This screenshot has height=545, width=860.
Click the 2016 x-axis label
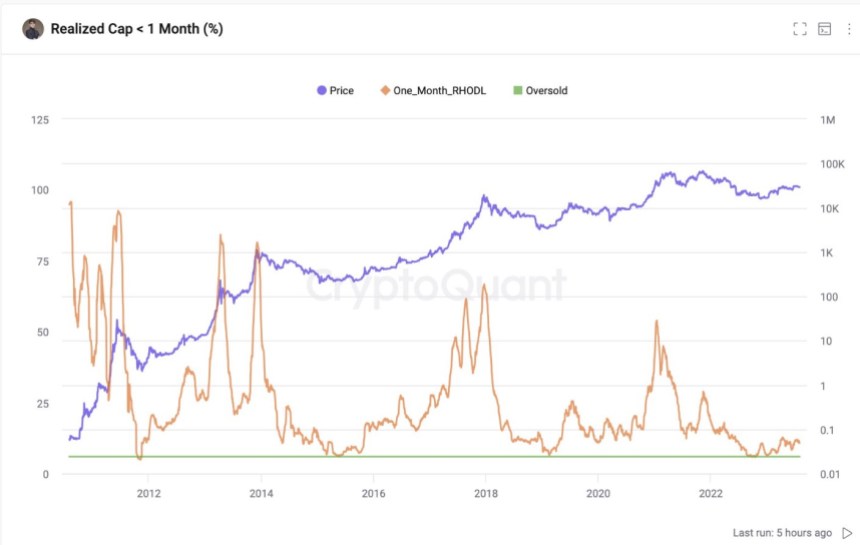373,493
